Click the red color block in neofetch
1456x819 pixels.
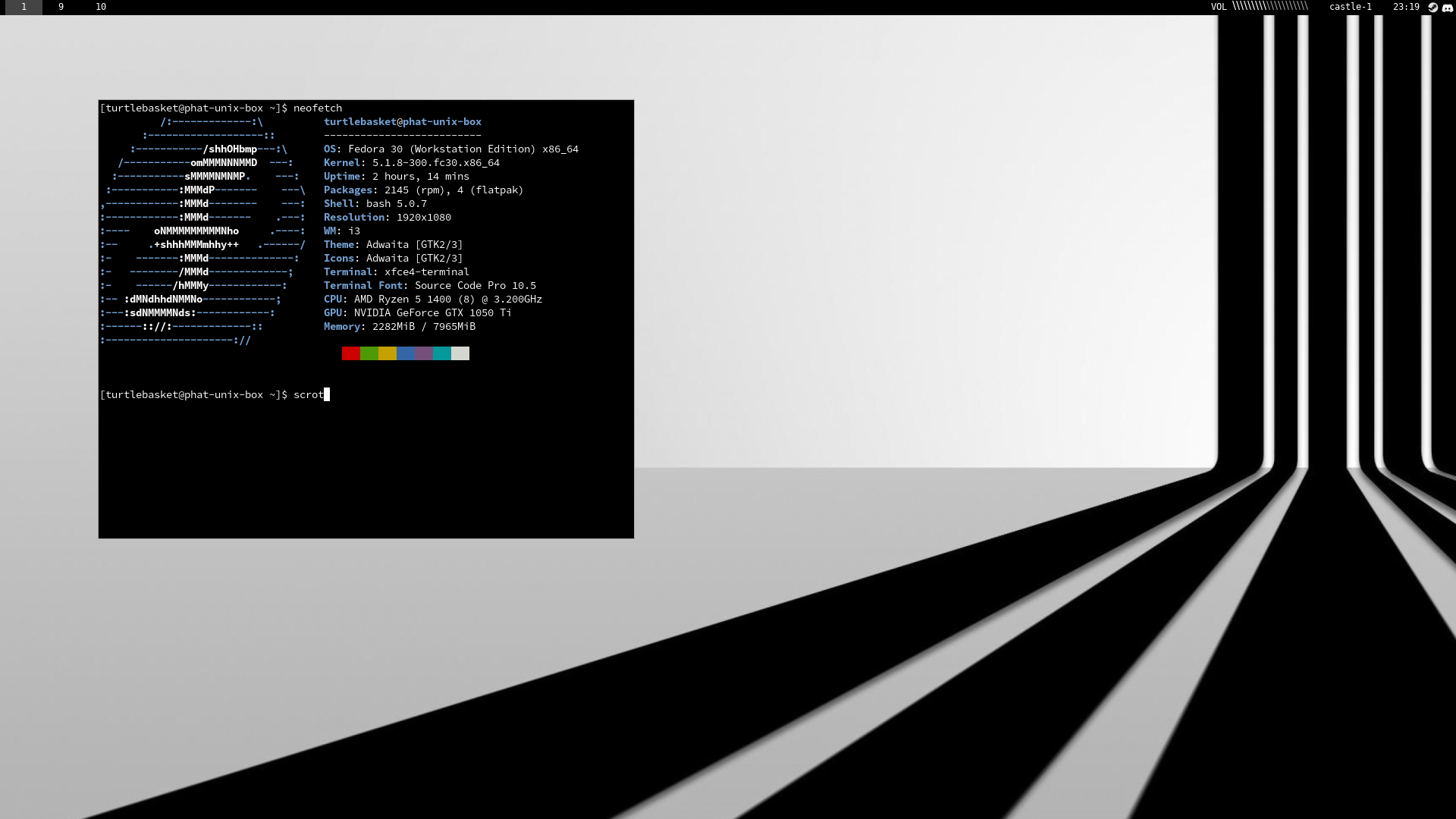(x=350, y=353)
